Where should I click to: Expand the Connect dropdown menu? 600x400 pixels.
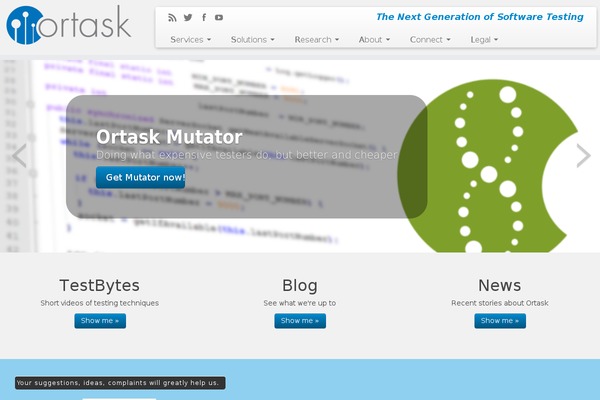pos(430,39)
